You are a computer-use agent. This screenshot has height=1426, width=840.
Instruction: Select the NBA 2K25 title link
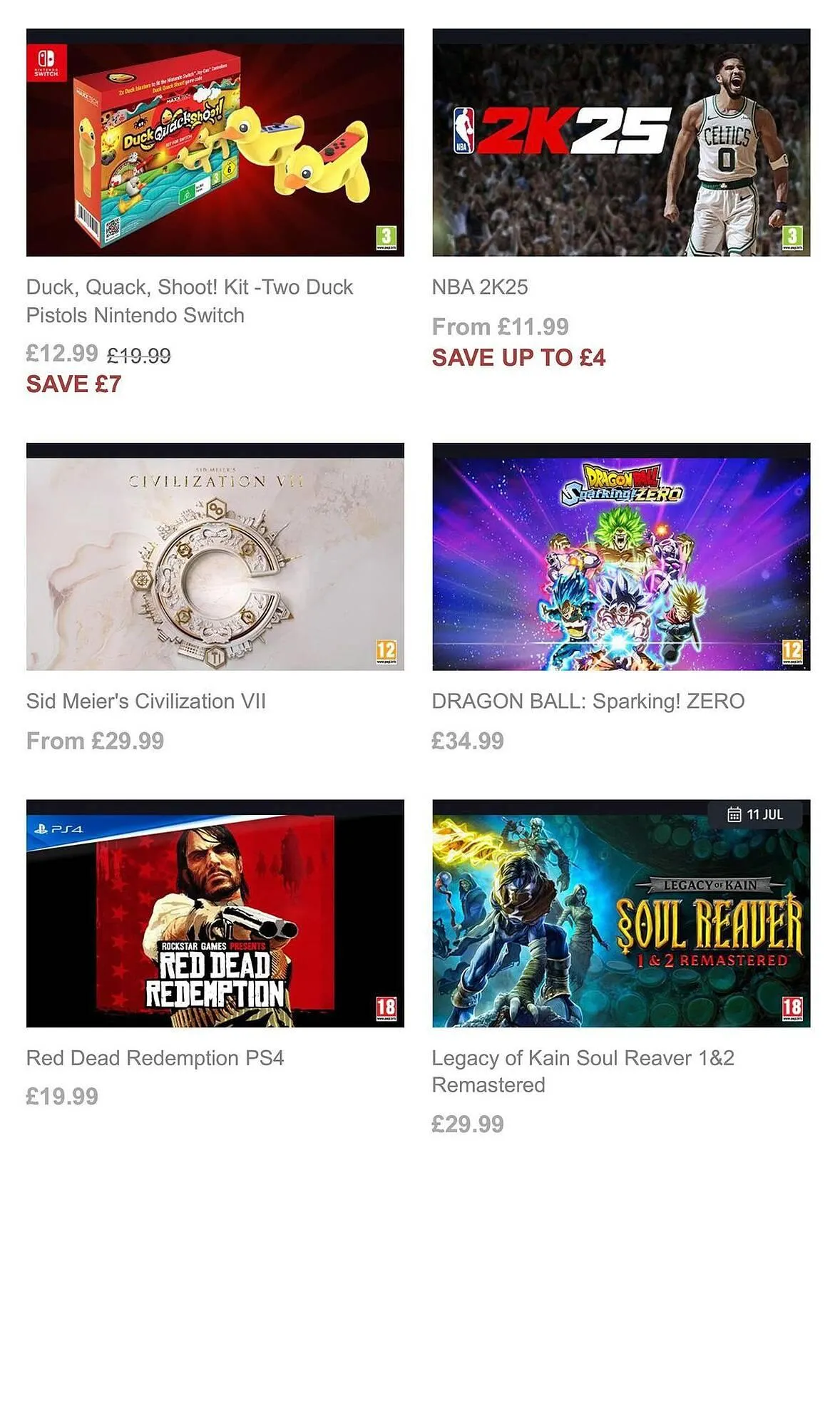pyautogui.click(x=480, y=287)
